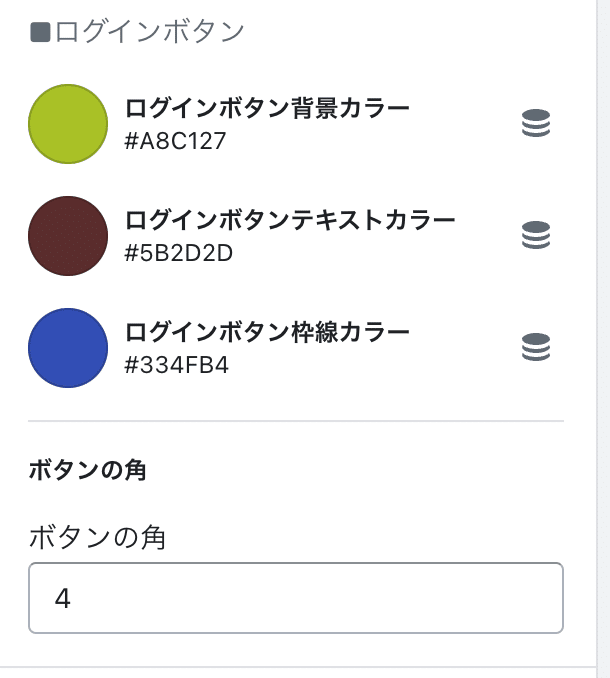The image size is (610, 678).
Task: Click the vertical scrollbar track at right
Action: tap(603, 339)
